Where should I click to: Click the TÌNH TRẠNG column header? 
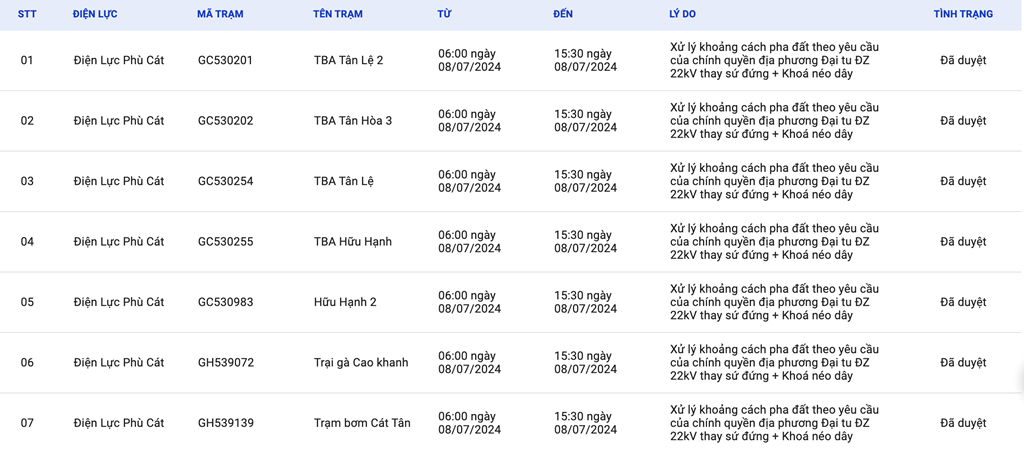pyautogui.click(x=963, y=14)
